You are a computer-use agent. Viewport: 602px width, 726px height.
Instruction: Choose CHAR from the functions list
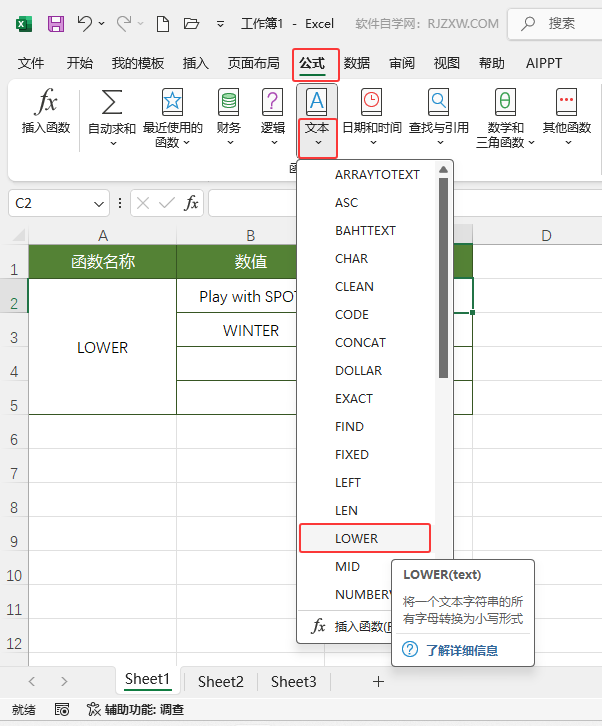click(367, 259)
